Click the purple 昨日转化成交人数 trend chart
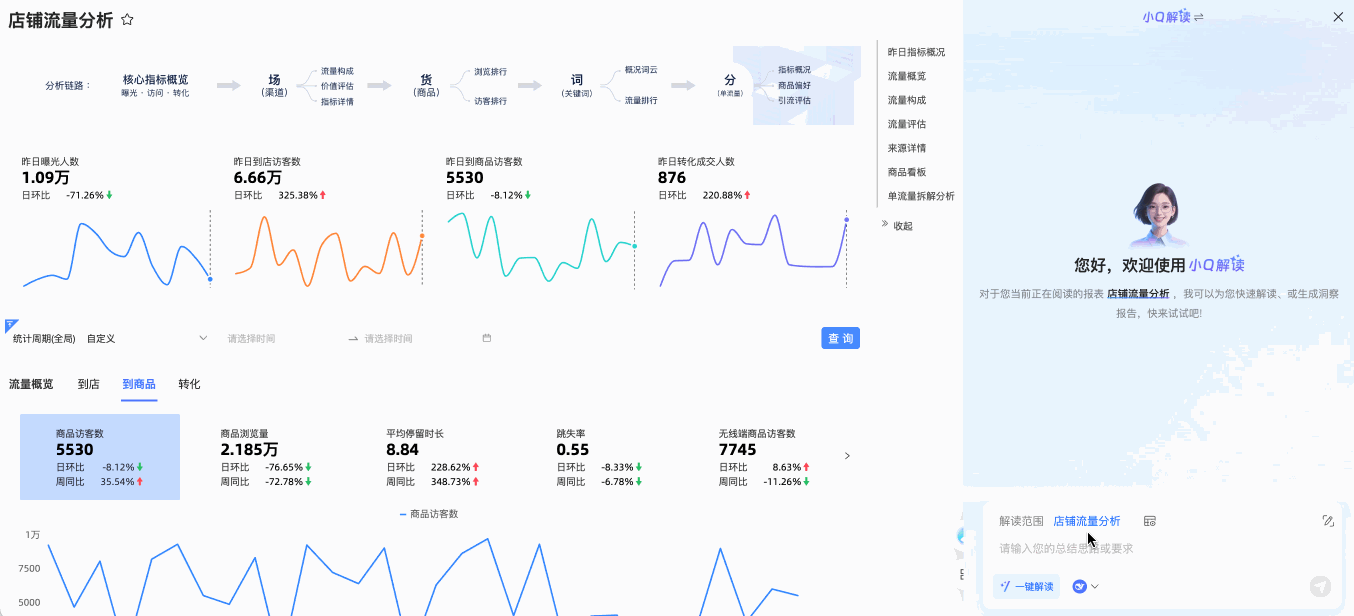 coord(753,248)
